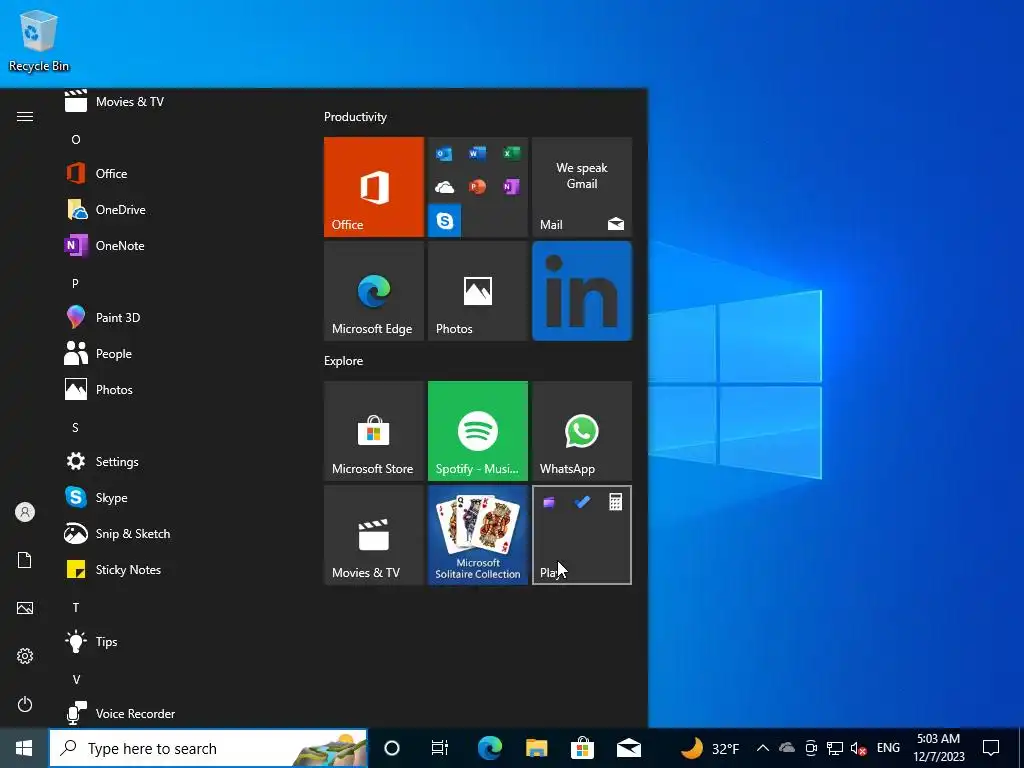Image resolution: width=1024 pixels, height=768 pixels.
Task: Open Cortana from the taskbar
Action: pos(391,748)
